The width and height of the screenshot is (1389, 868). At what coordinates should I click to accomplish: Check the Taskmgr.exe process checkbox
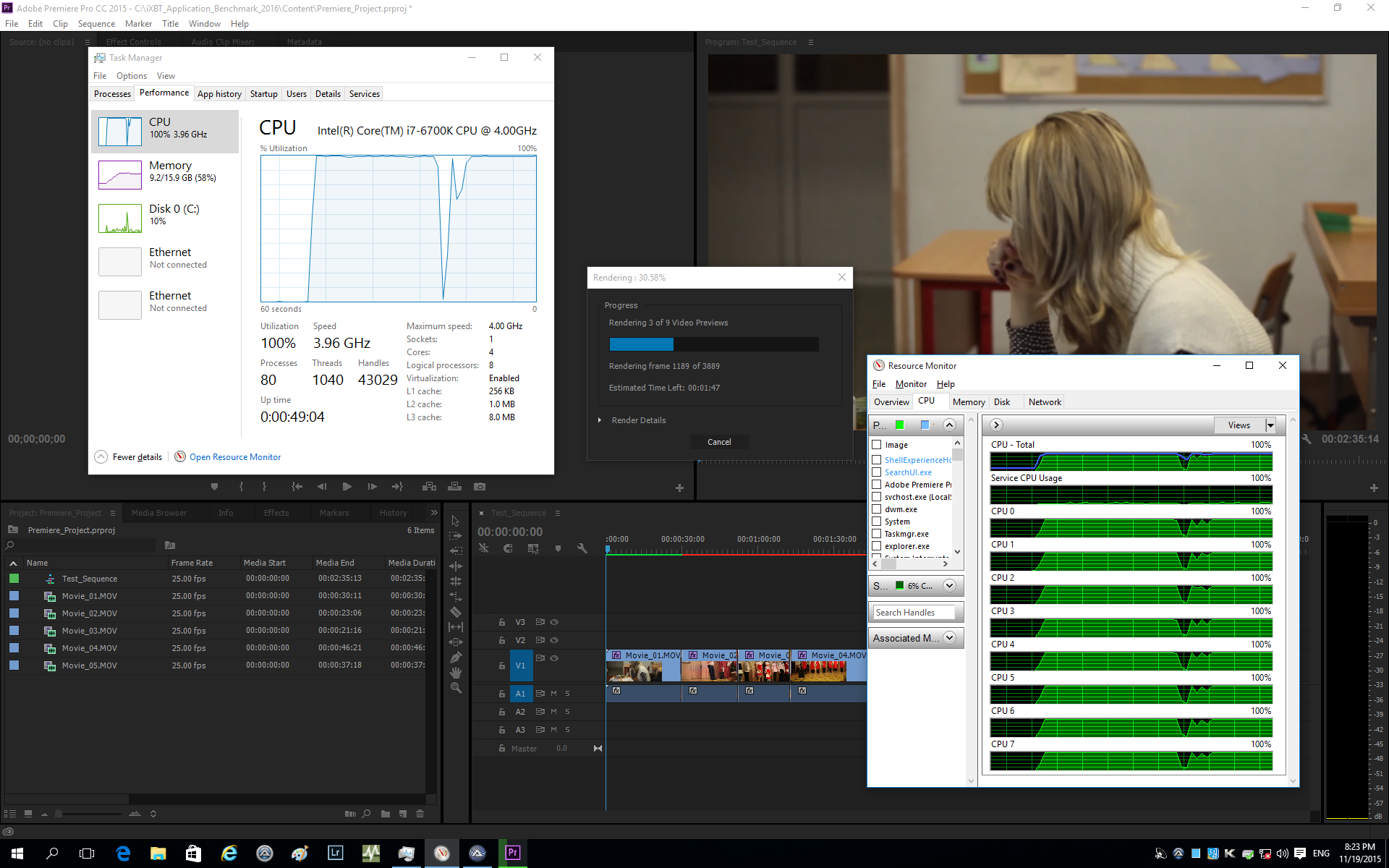pos(877,534)
